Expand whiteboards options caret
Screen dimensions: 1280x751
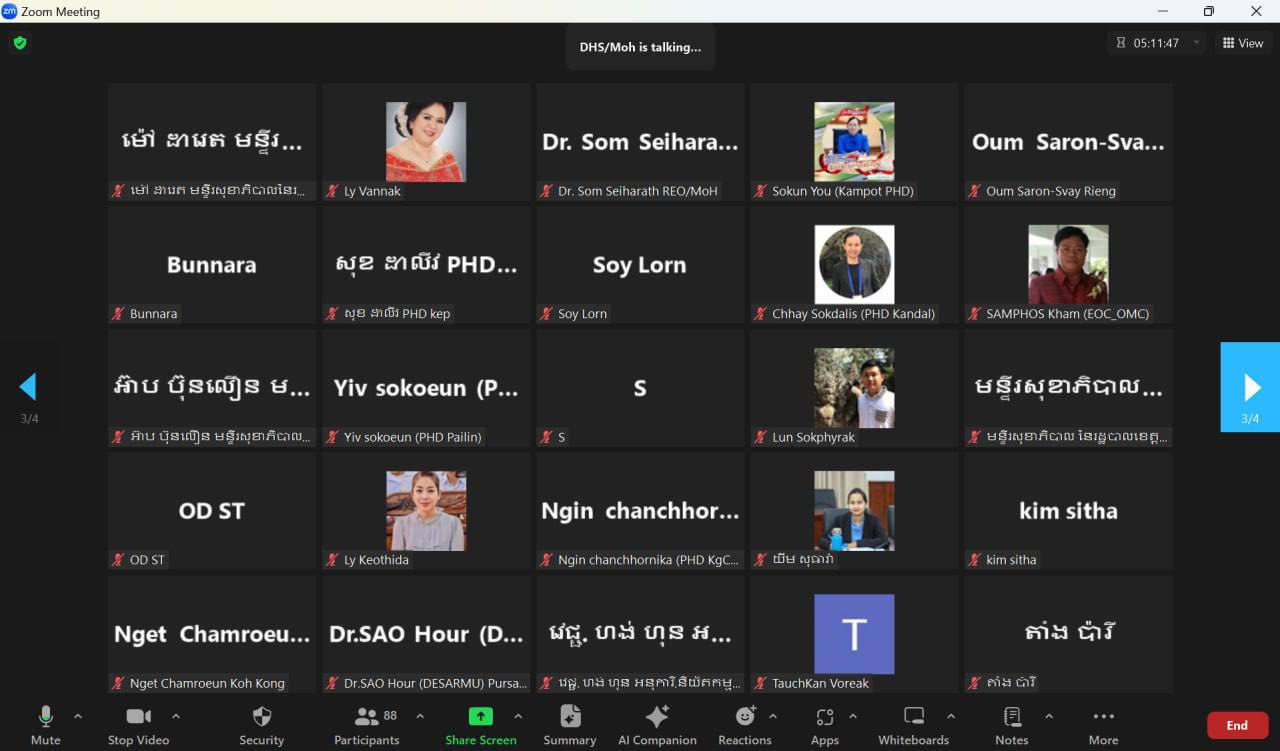(x=950, y=716)
